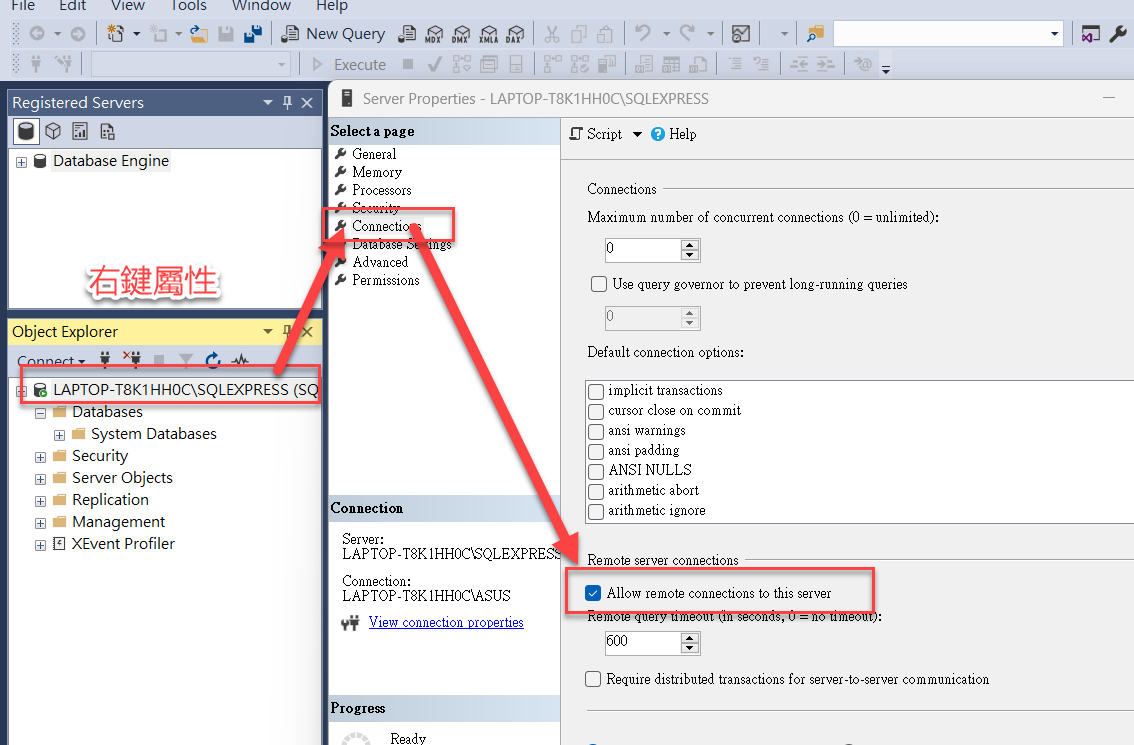Expand the System Databases folder
This screenshot has height=745, width=1134.
pos(57,433)
